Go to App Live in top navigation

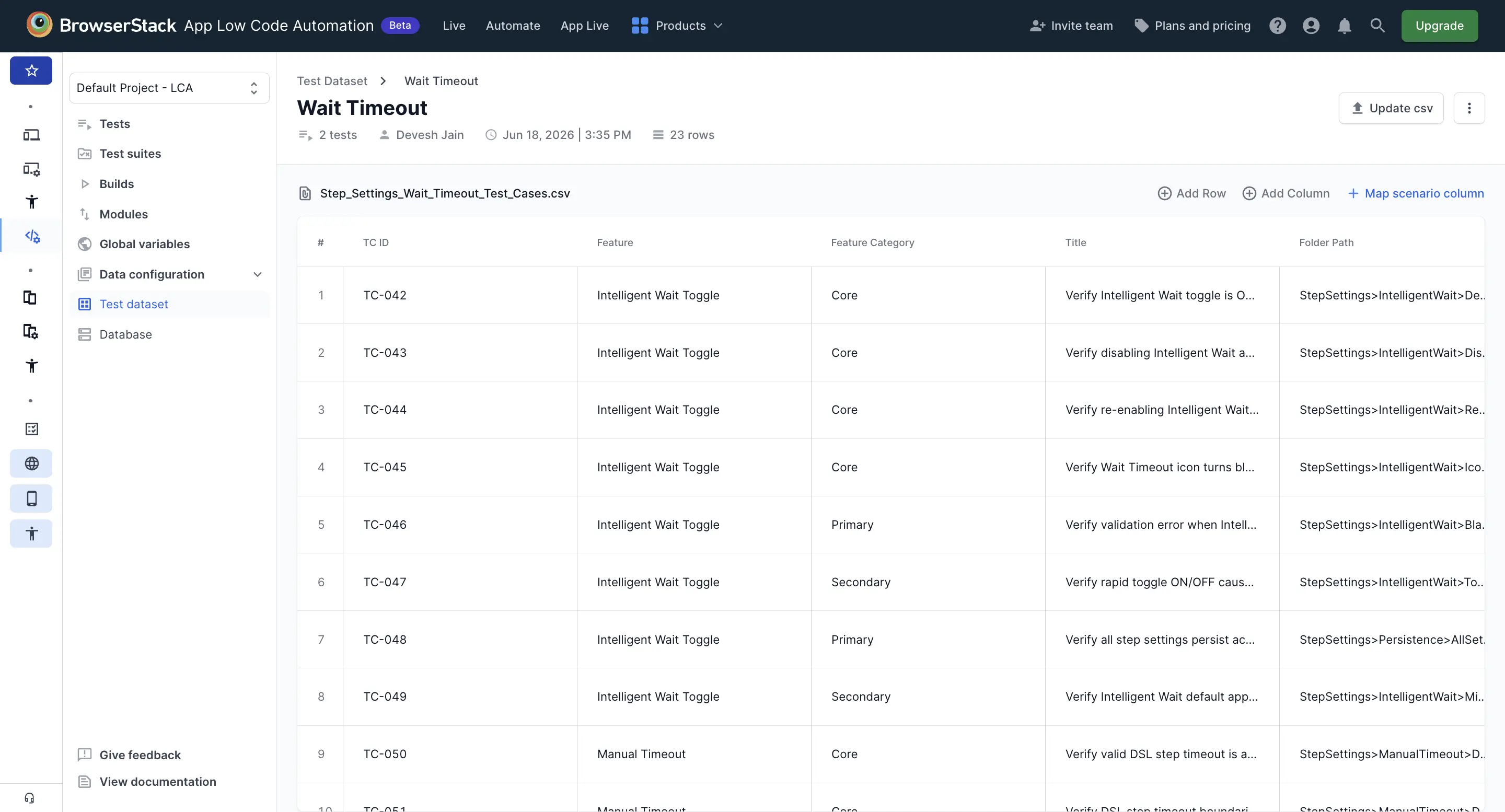[x=584, y=26]
